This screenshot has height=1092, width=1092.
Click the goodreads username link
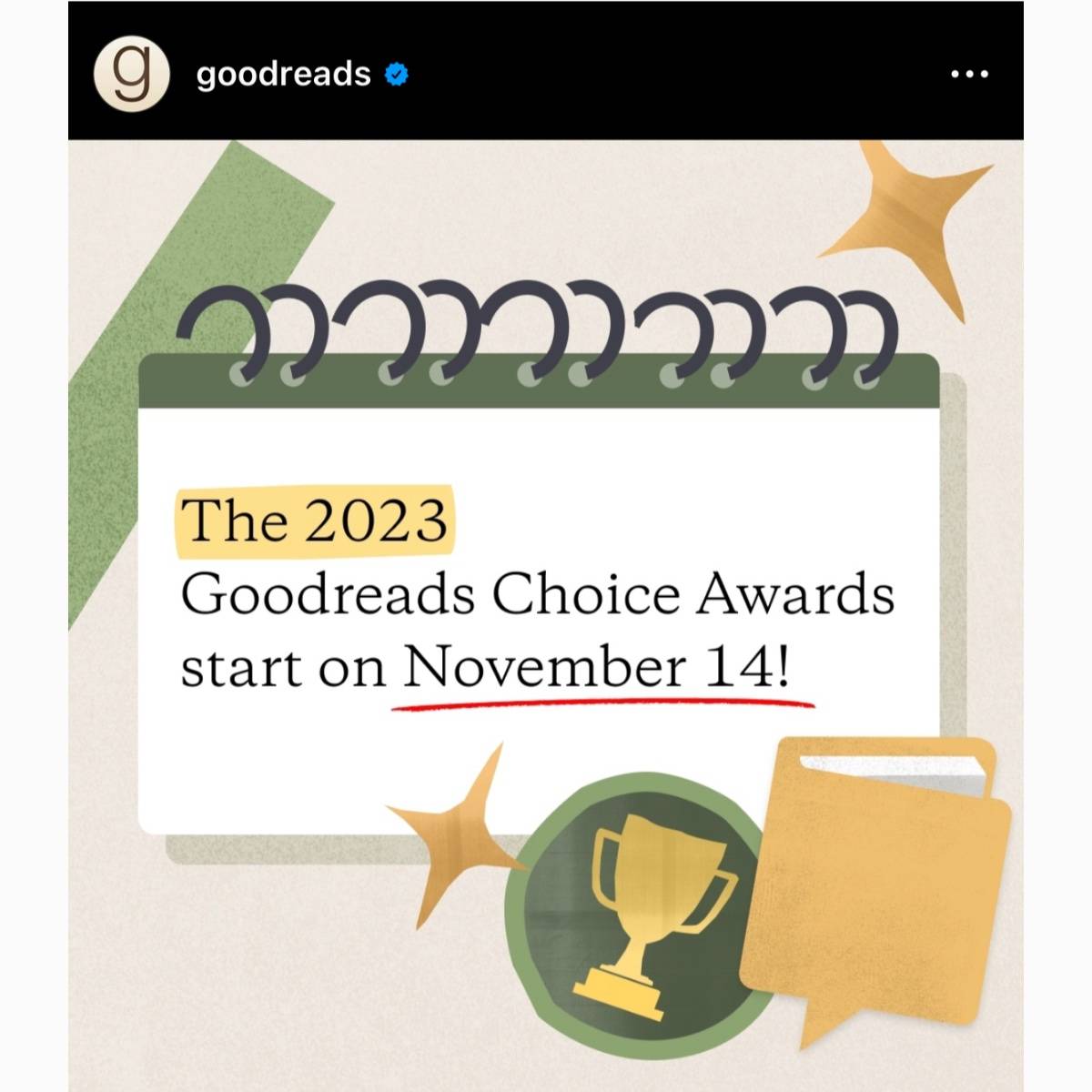(283, 74)
